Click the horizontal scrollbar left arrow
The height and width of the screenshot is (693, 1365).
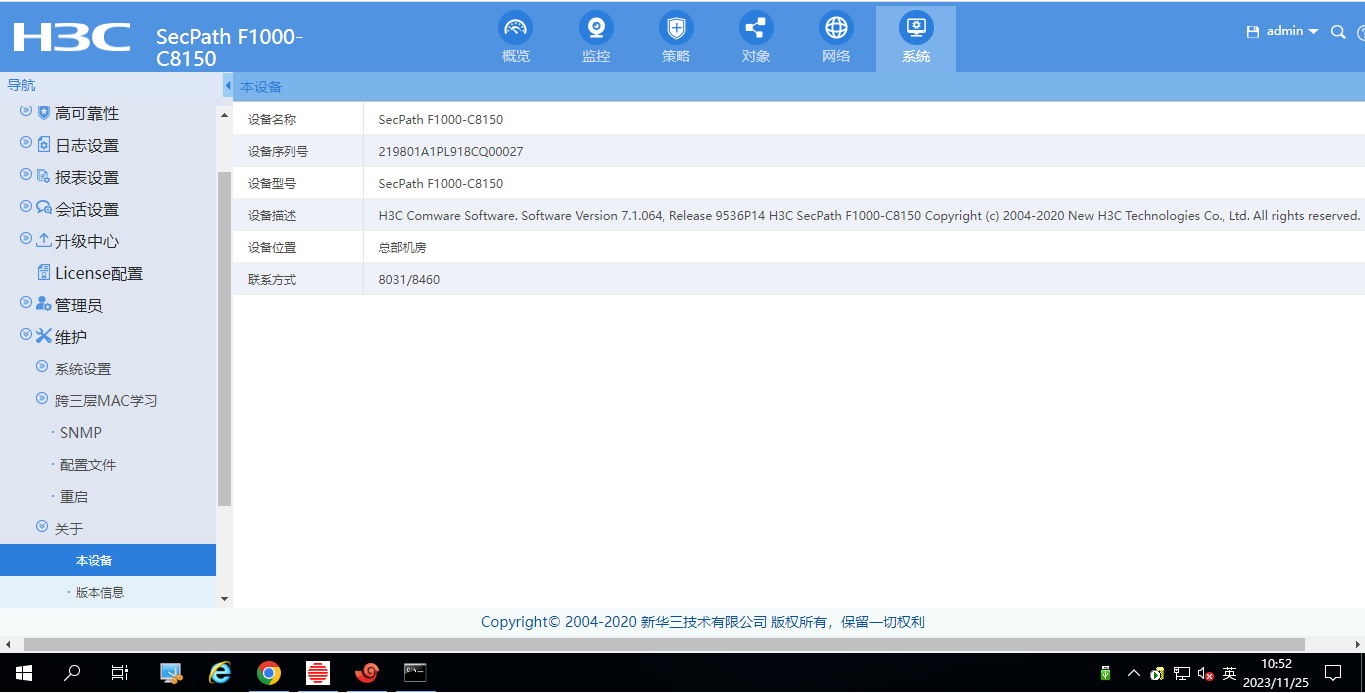pyautogui.click(x=8, y=644)
